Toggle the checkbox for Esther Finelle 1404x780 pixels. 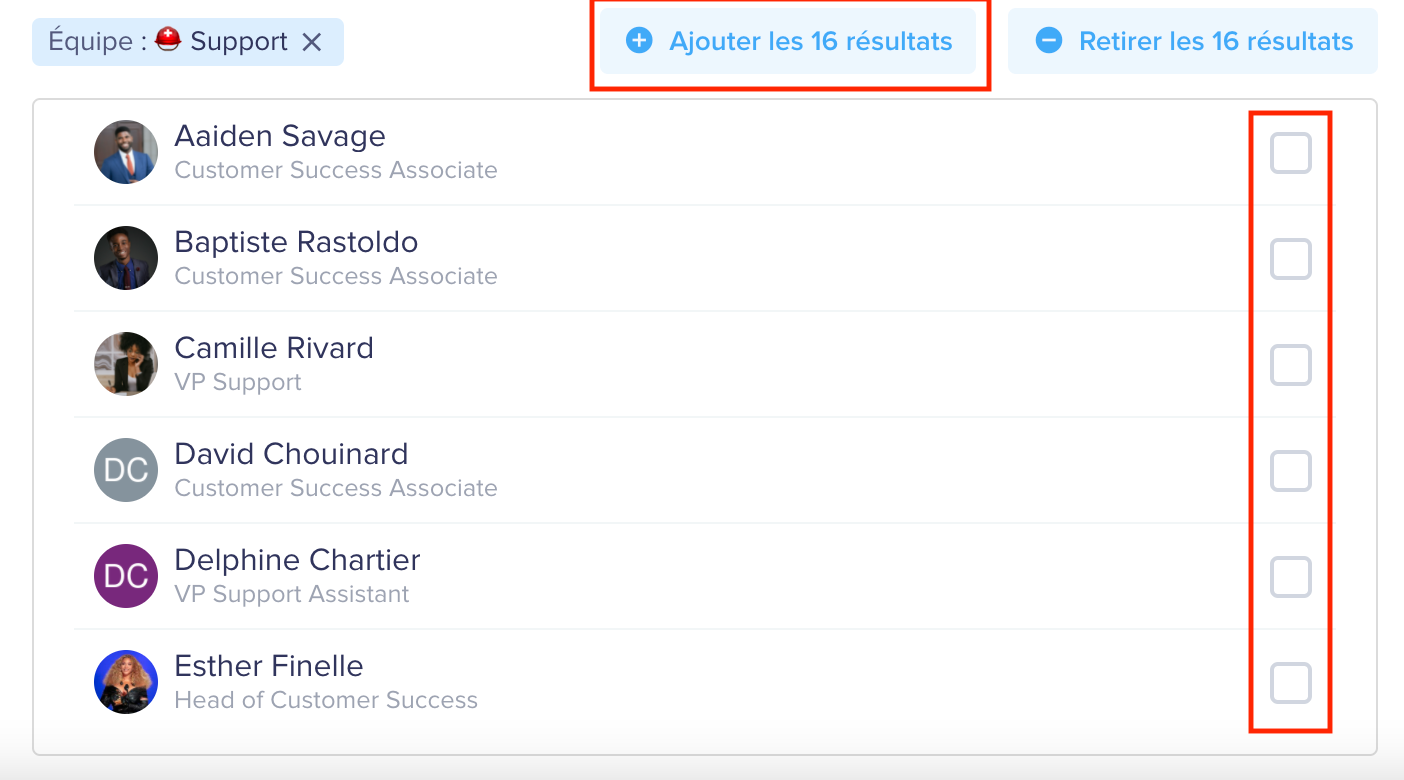1290,684
